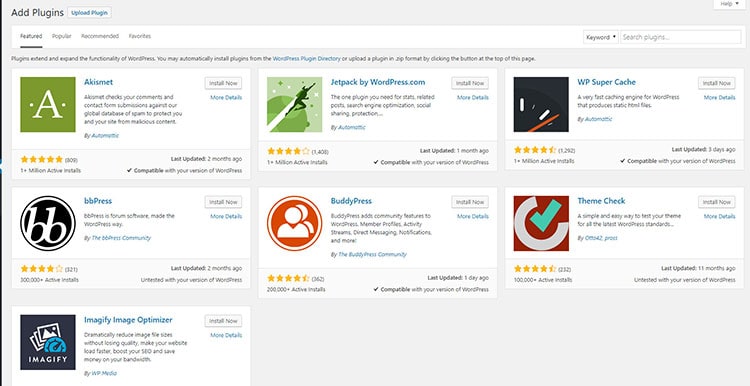This screenshot has width=750, height=386.
Task: Open the WP Super Cache title link
Action: point(607,82)
